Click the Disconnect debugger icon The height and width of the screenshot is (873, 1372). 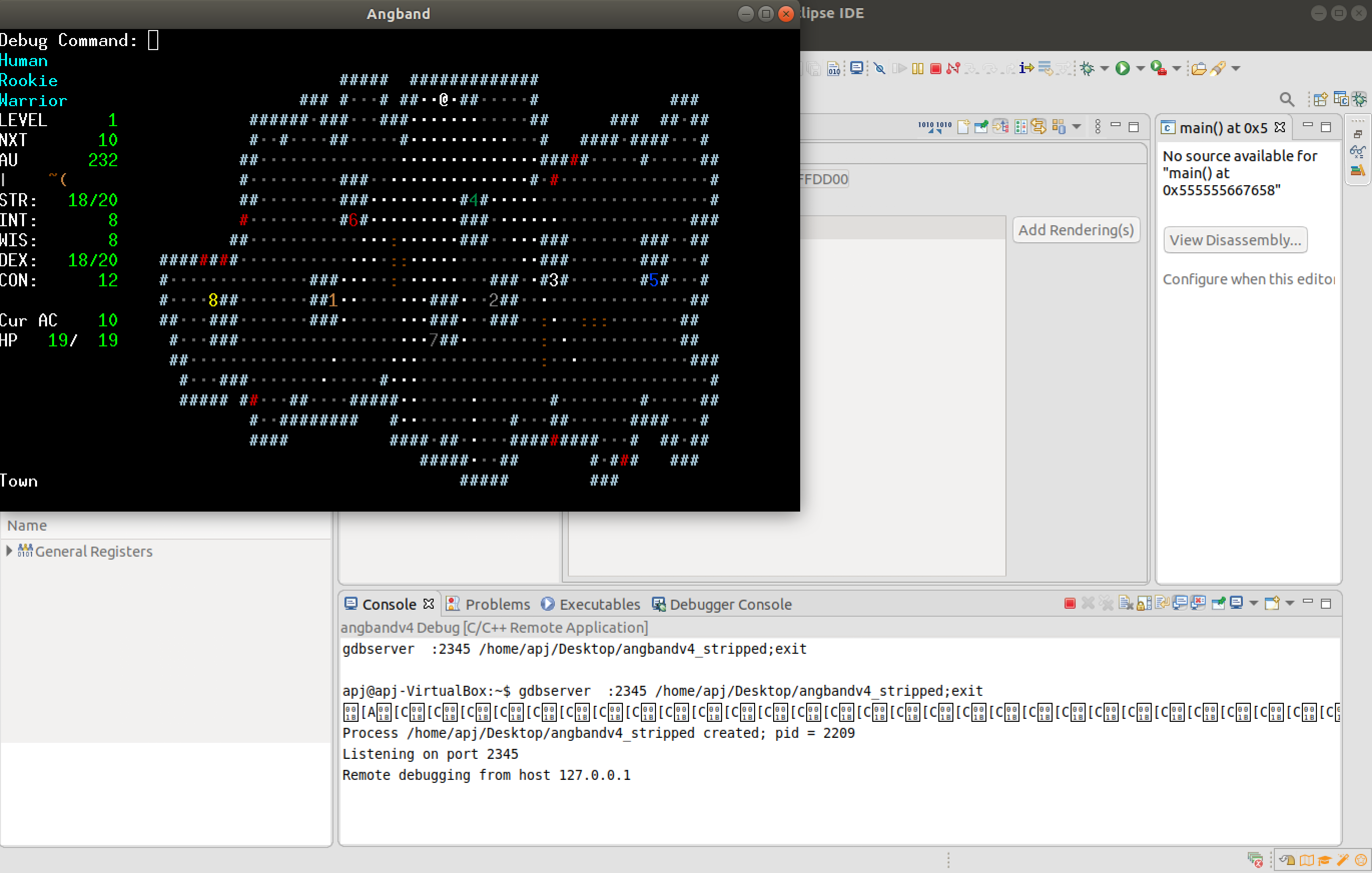(x=953, y=69)
